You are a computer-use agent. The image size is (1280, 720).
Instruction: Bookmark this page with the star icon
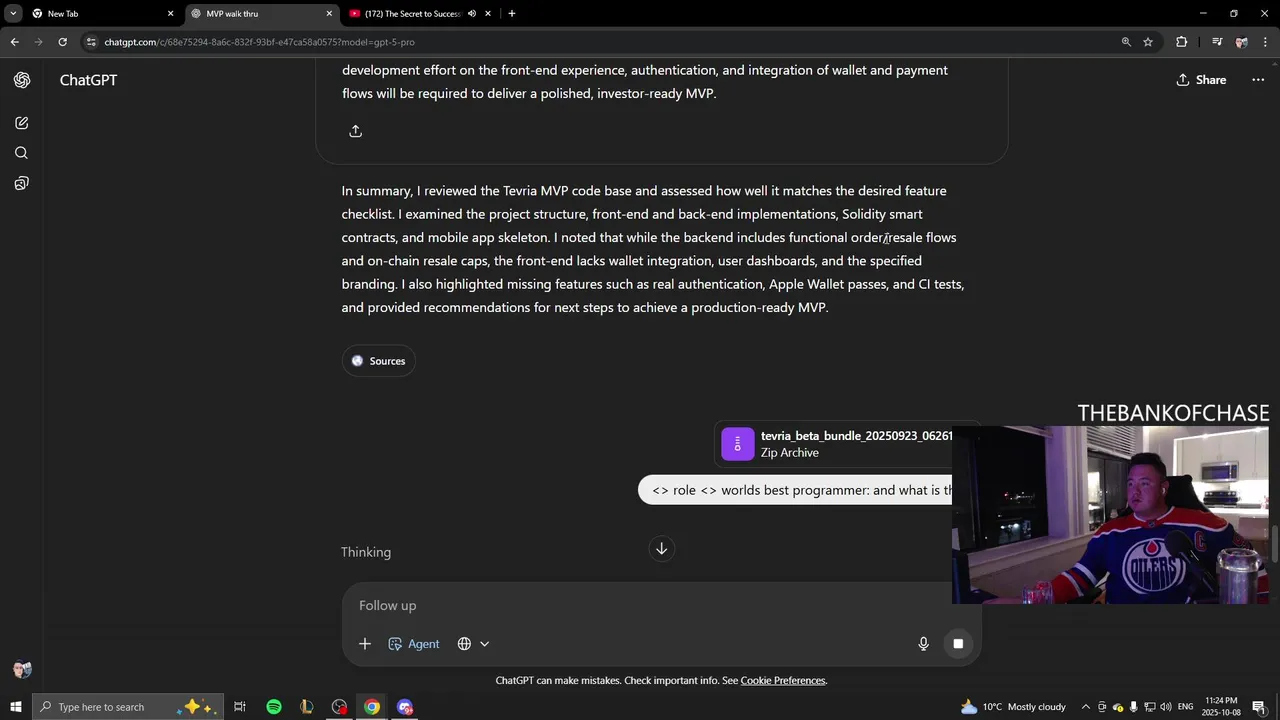tap(1148, 42)
